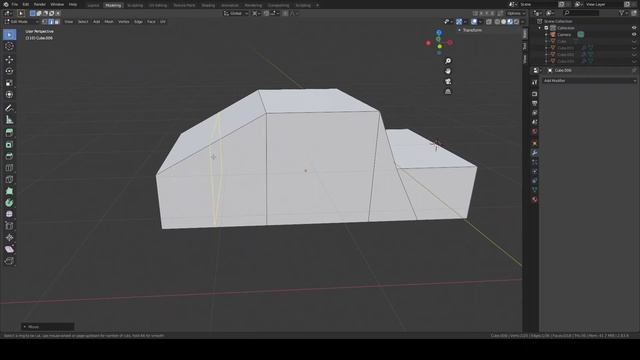Click the outliner search field

[581, 13]
